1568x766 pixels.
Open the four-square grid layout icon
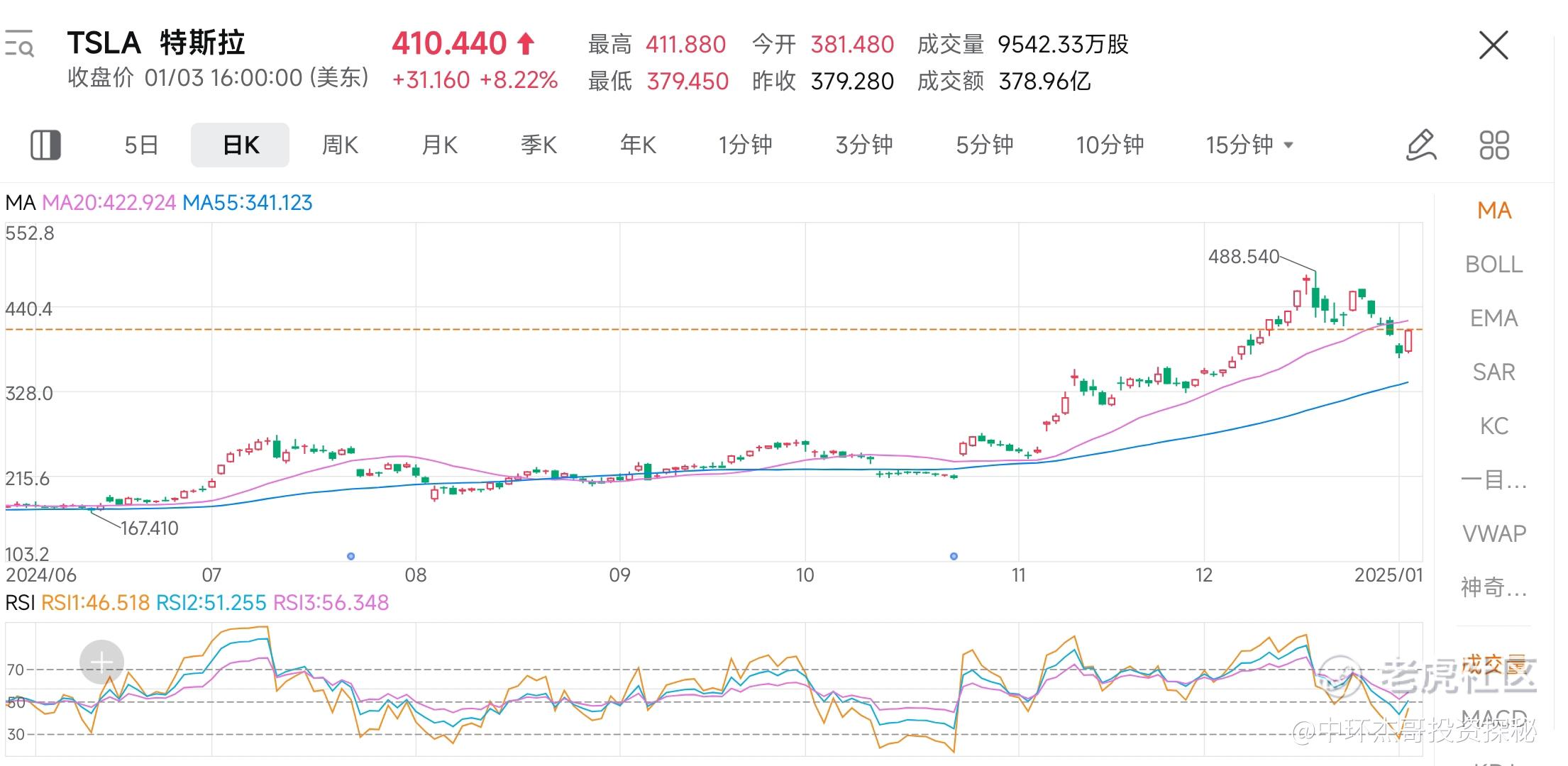pyautogui.click(x=1494, y=145)
